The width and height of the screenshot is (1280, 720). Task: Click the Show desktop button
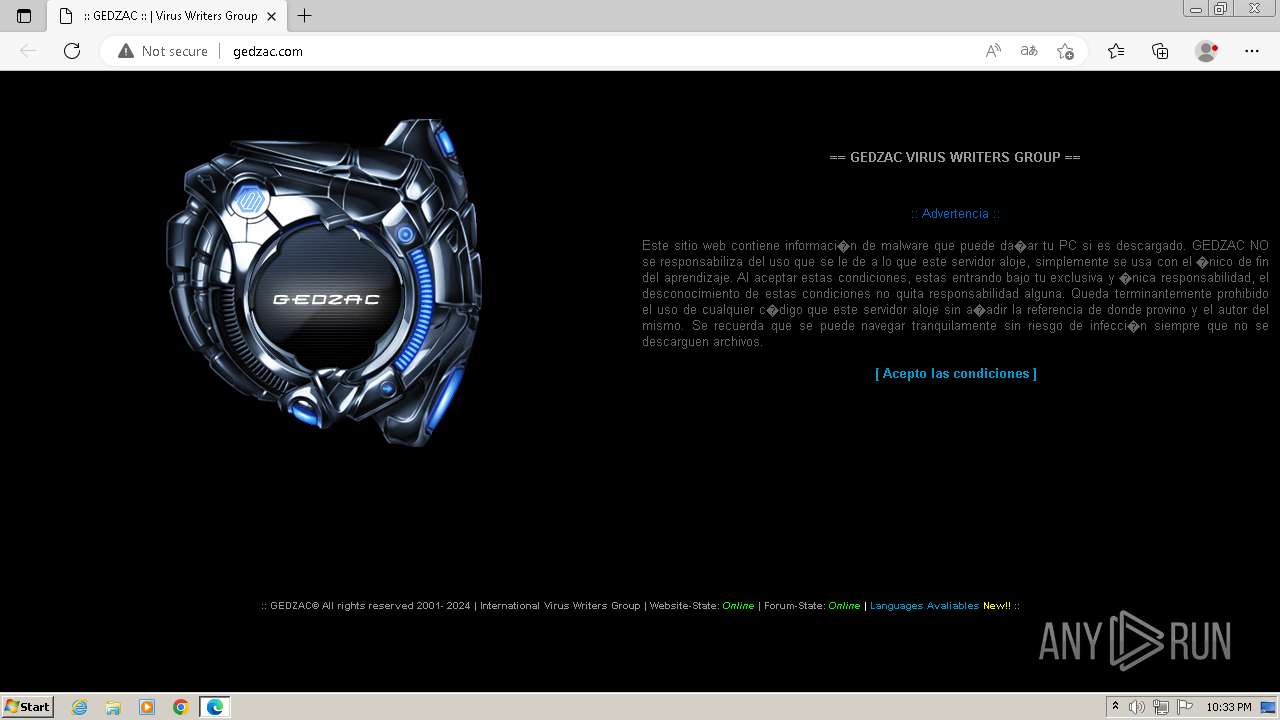[1269, 707]
